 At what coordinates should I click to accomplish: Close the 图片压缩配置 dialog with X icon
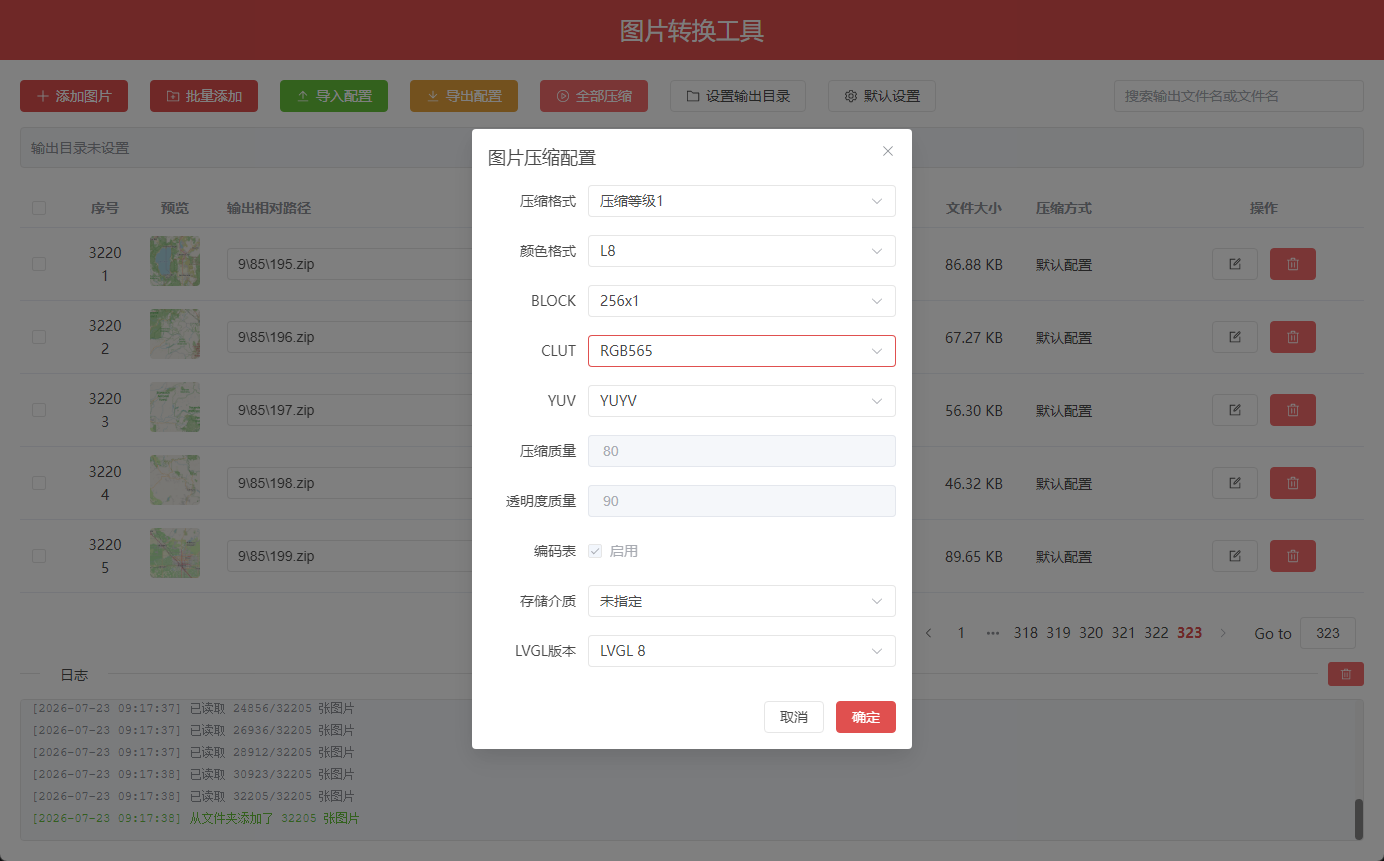pyautogui.click(x=887, y=151)
